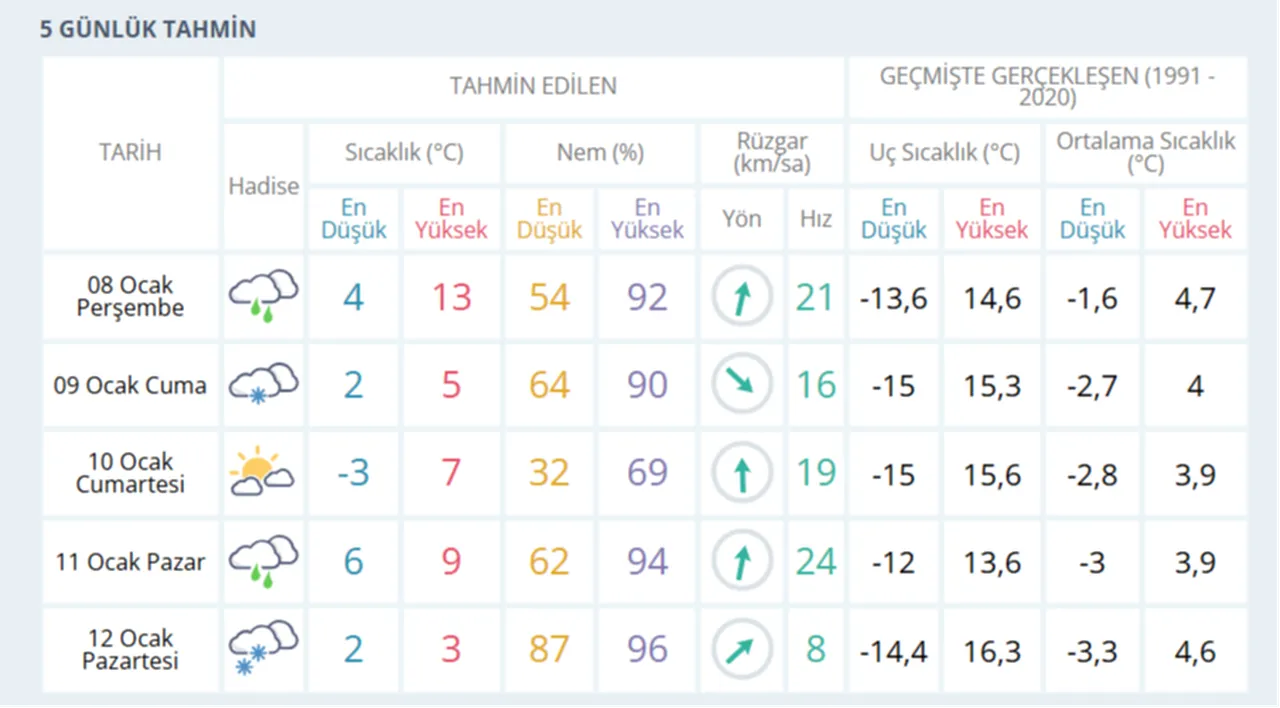Click the upward wind arrow for Perşembe
The height and width of the screenshot is (708, 1280).
(x=741, y=296)
